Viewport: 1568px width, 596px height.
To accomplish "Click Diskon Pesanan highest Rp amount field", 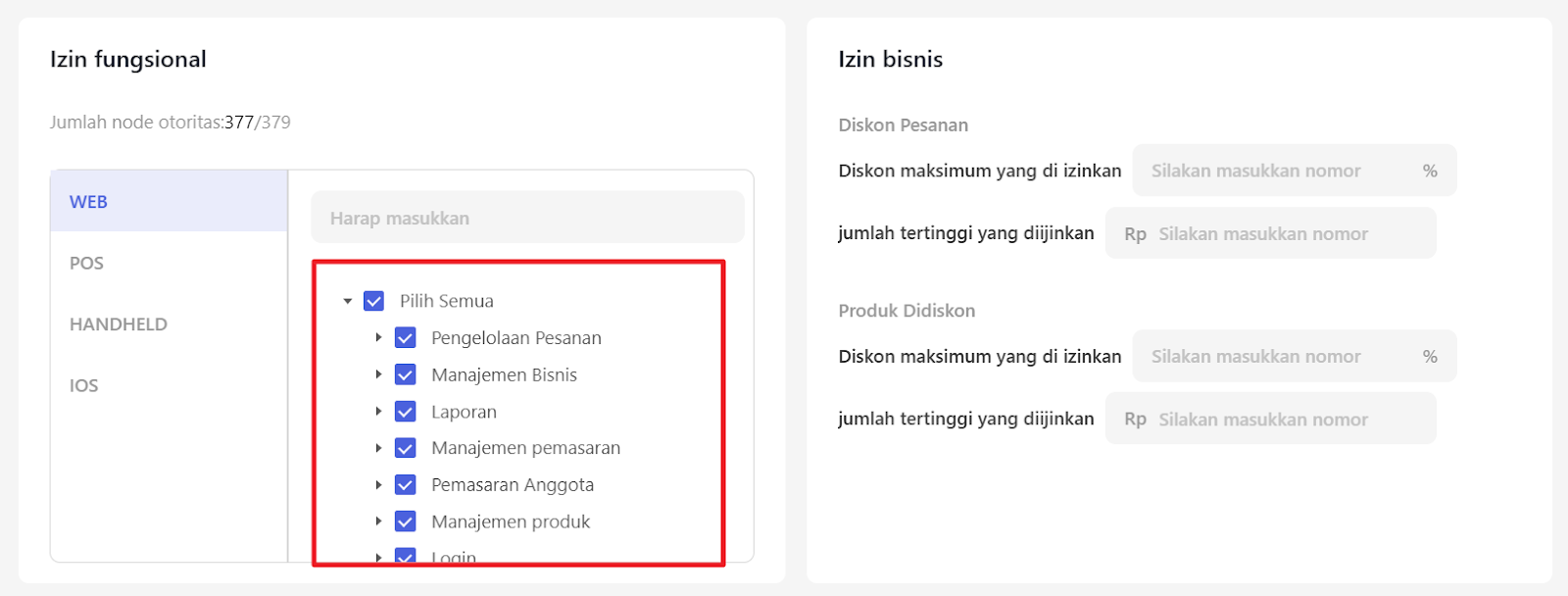I will pos(1284,233).
